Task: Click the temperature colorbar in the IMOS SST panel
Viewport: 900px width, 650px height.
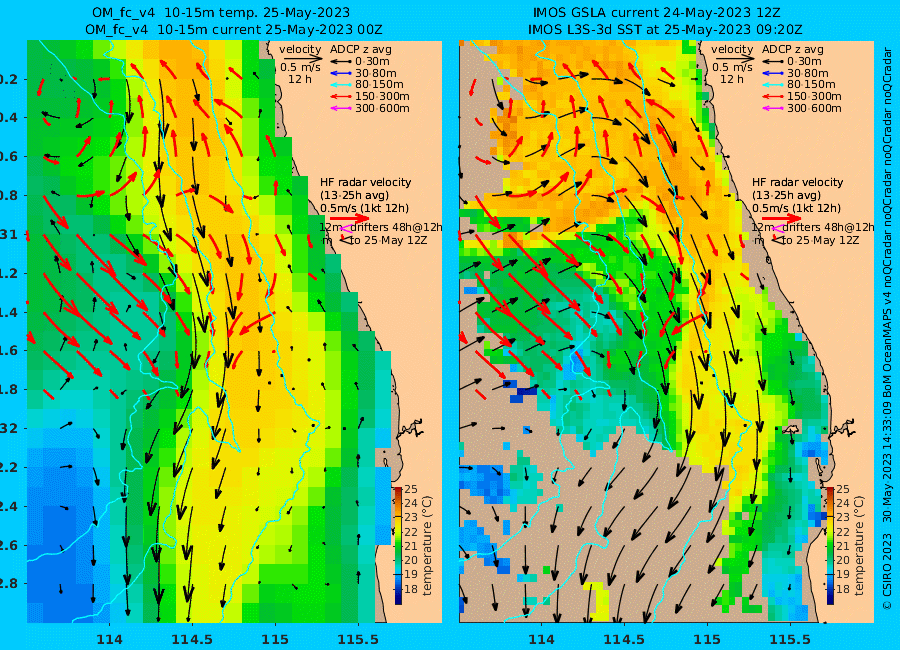Action: tap(830, 545)
